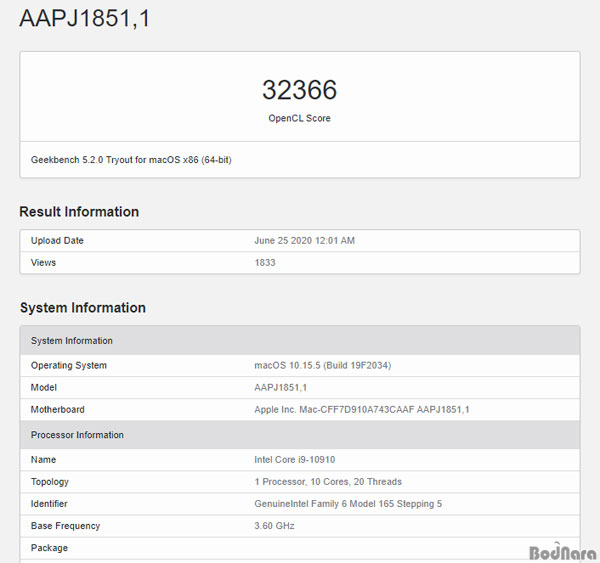Click the Result Information heading
Screen dimensions: 600x563
coord(79,212)
